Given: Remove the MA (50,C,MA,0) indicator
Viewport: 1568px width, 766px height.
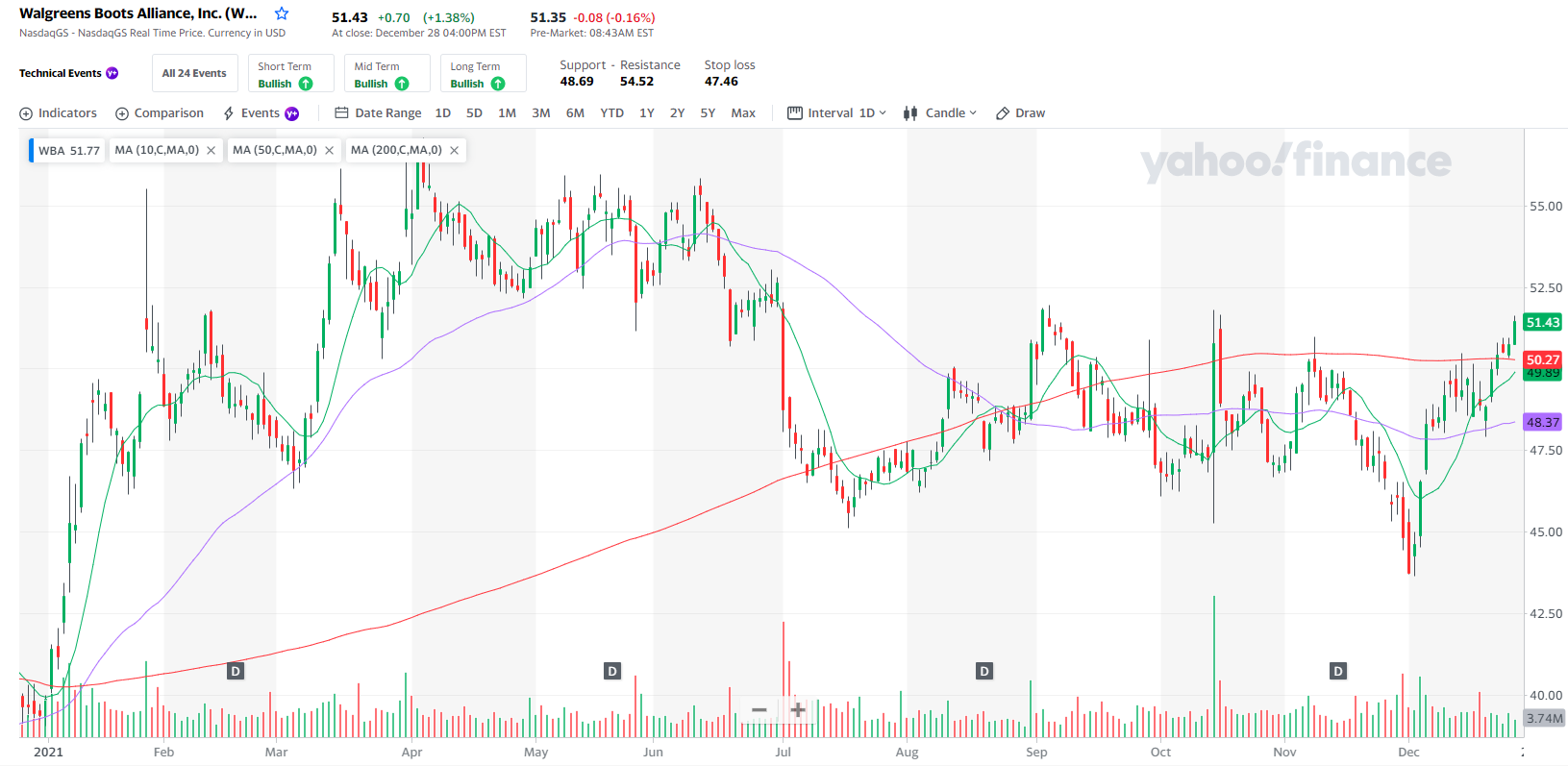Looking at the screenshot, I should (329, 150).
